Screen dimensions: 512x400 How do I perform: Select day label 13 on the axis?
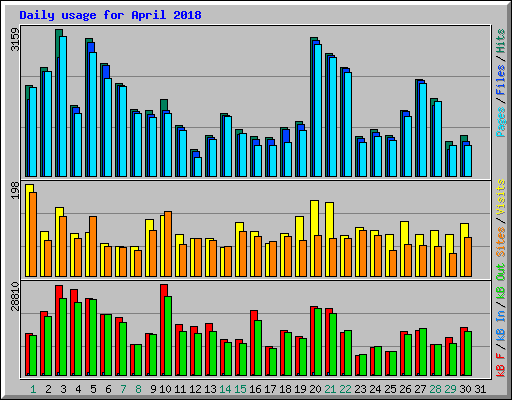[210, 389]
